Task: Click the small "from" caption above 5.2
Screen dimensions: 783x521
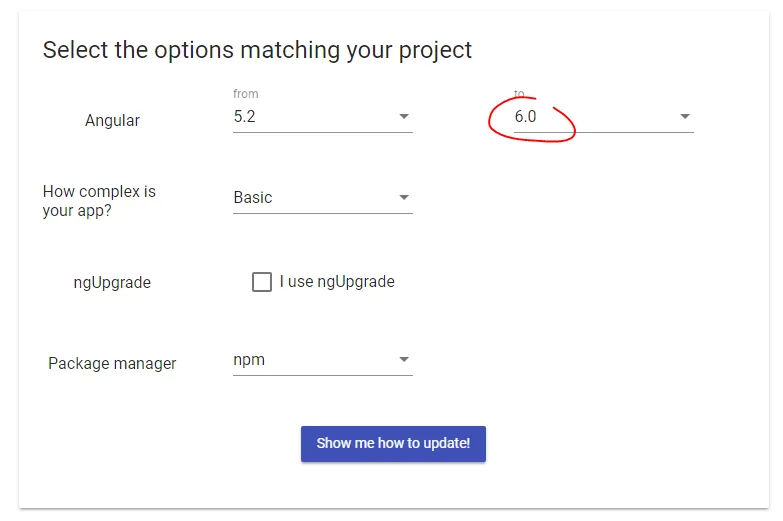Action: tap(246, 94)
